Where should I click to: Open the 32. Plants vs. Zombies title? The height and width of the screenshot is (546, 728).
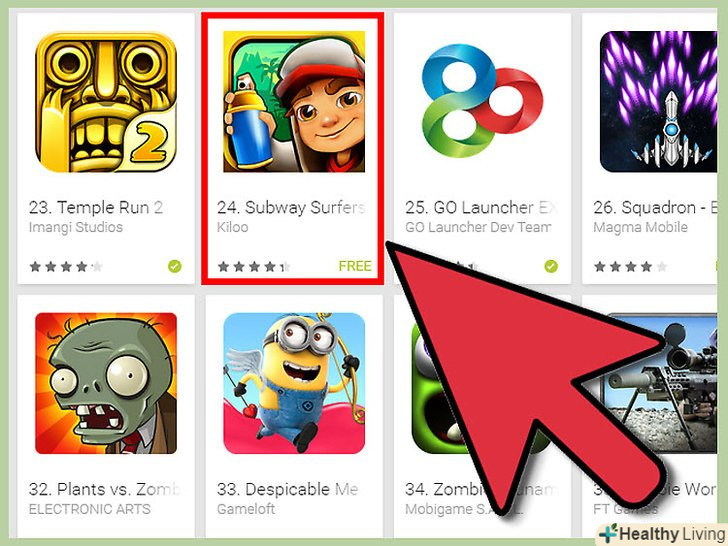point(104,489)
